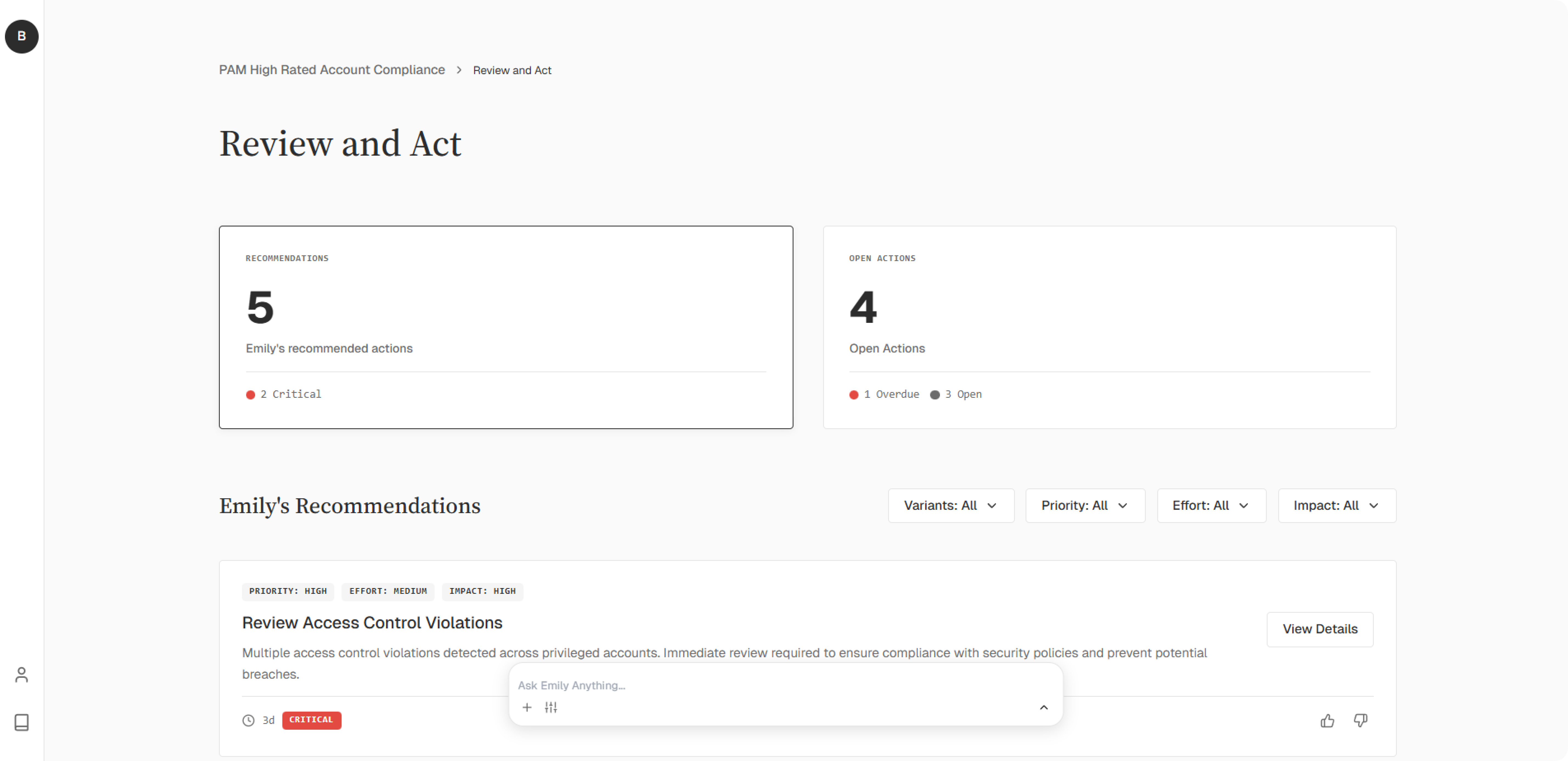Open the Variants: All dropdown
The image size is (1568, 761).
click(x=951, y=506)
